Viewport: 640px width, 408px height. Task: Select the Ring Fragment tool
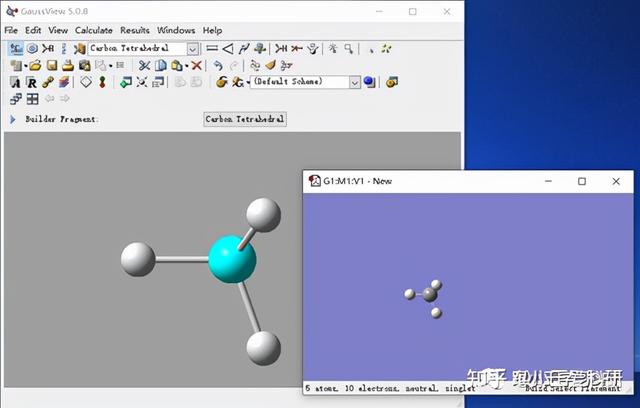click(x=32, y=49)
